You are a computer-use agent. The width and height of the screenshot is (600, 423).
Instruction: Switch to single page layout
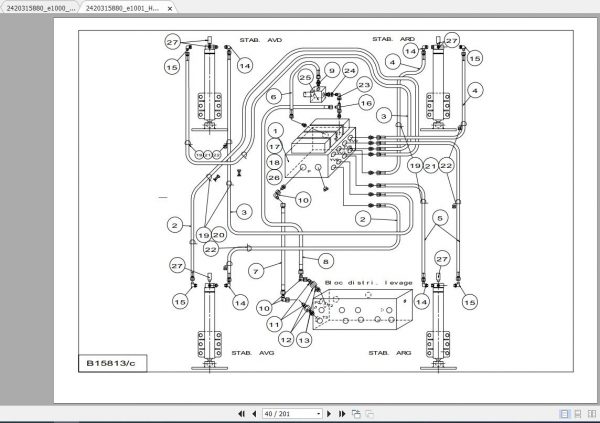(564, 414)
